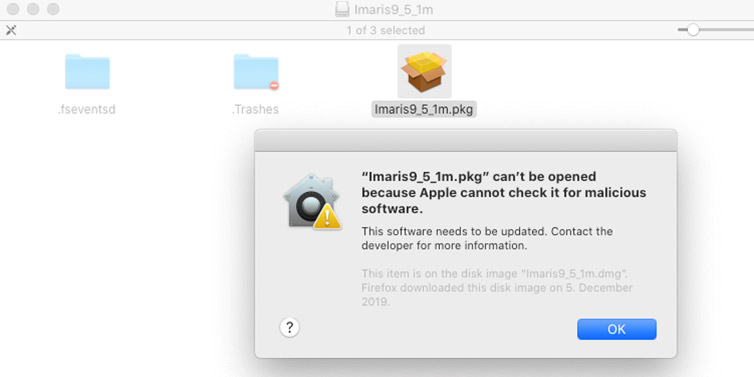Select the .fseventsd folder icon

[x=87, y=72]
